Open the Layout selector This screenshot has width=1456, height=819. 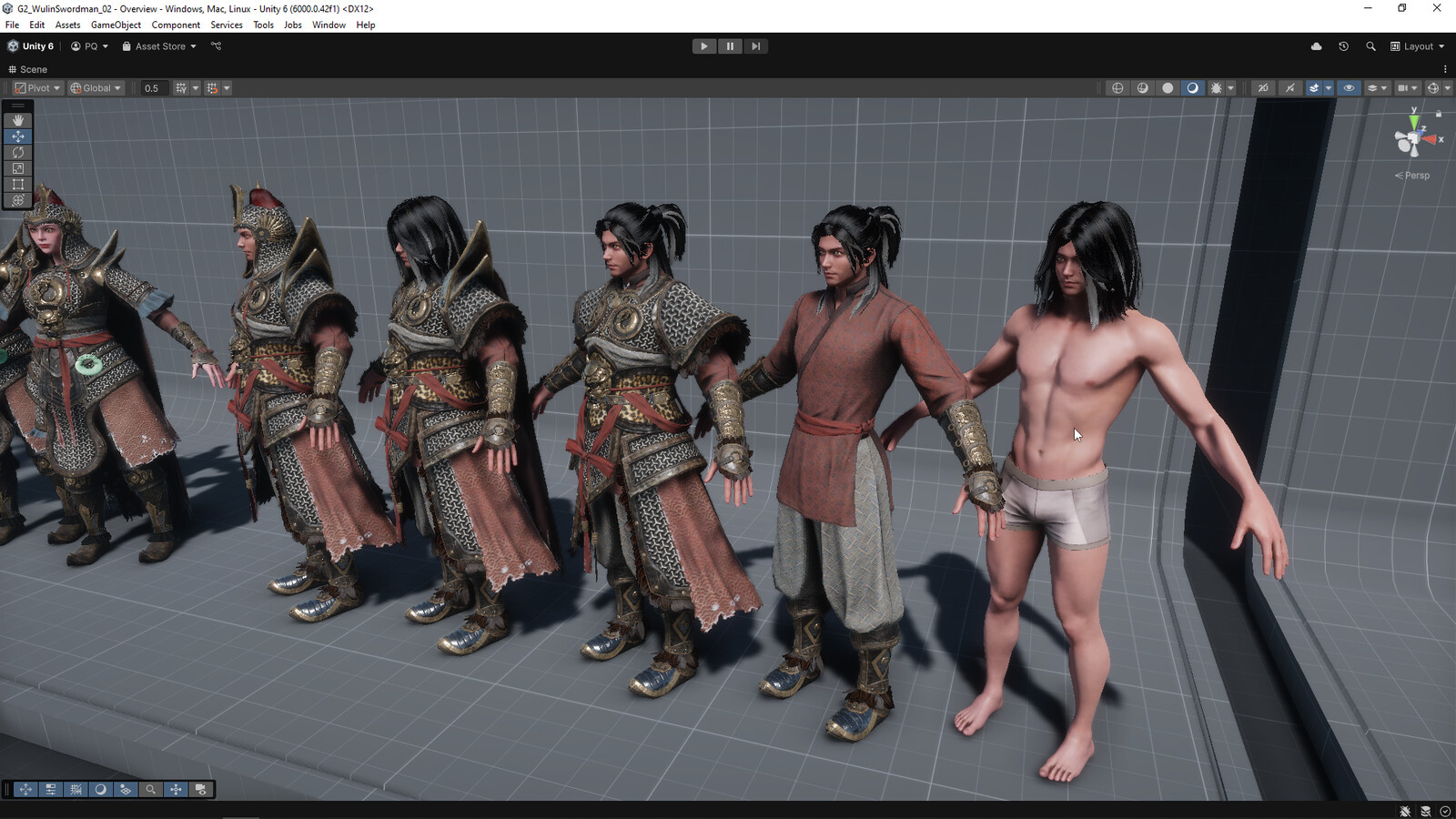1418,46
